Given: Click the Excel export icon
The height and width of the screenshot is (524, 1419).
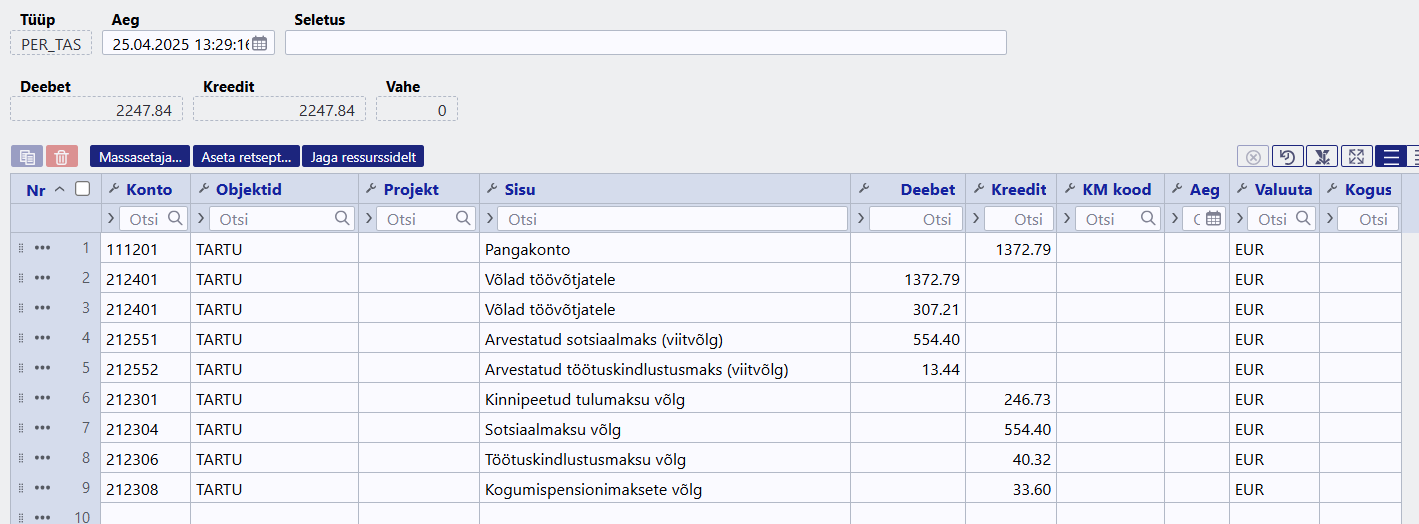Looking at the screenshot, I should (x=1322, y=157).
